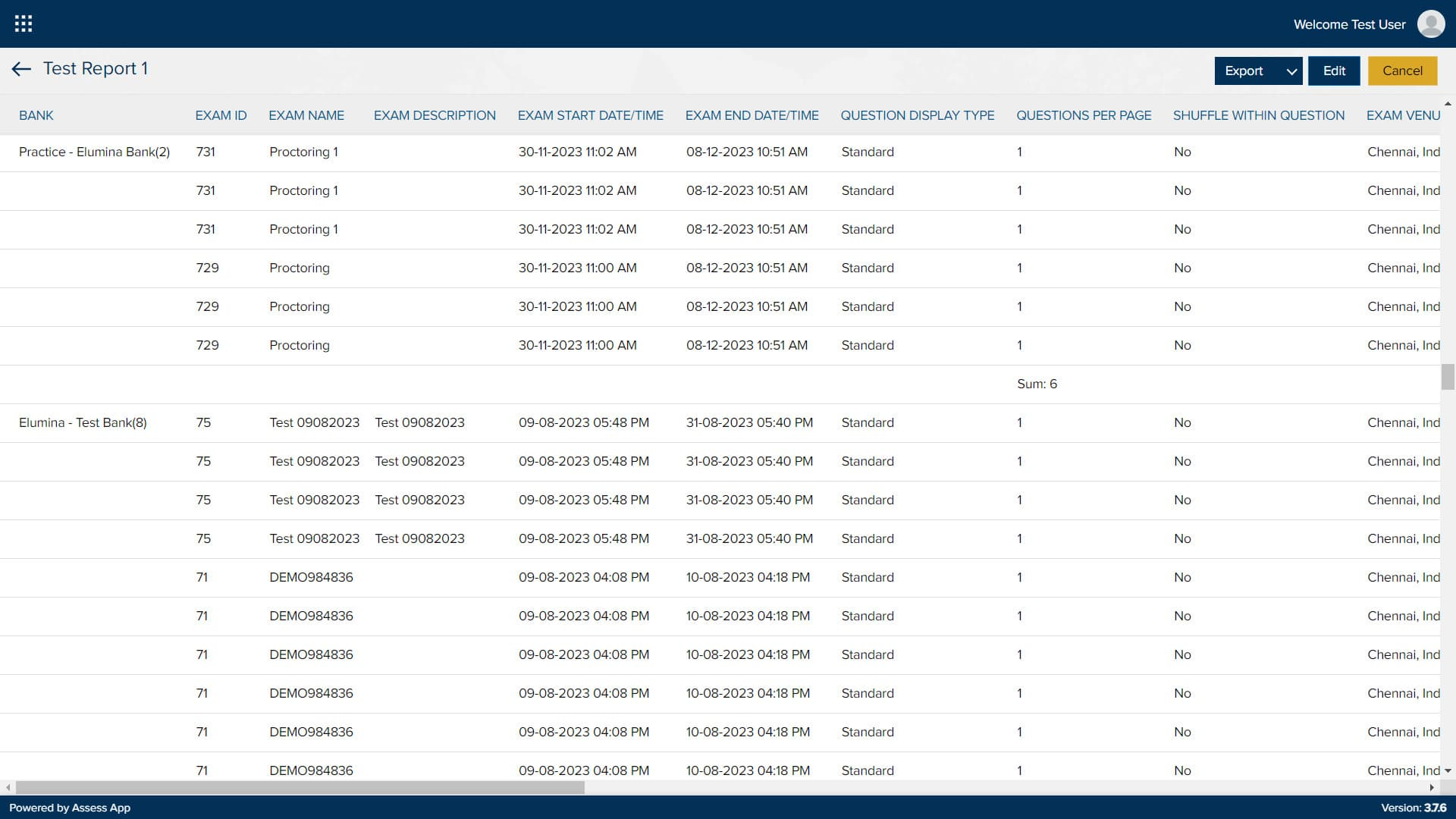This screenshot has width=1456, height=819.
Task: Click the vertical scrollbar thumb
Action: 1448,377
